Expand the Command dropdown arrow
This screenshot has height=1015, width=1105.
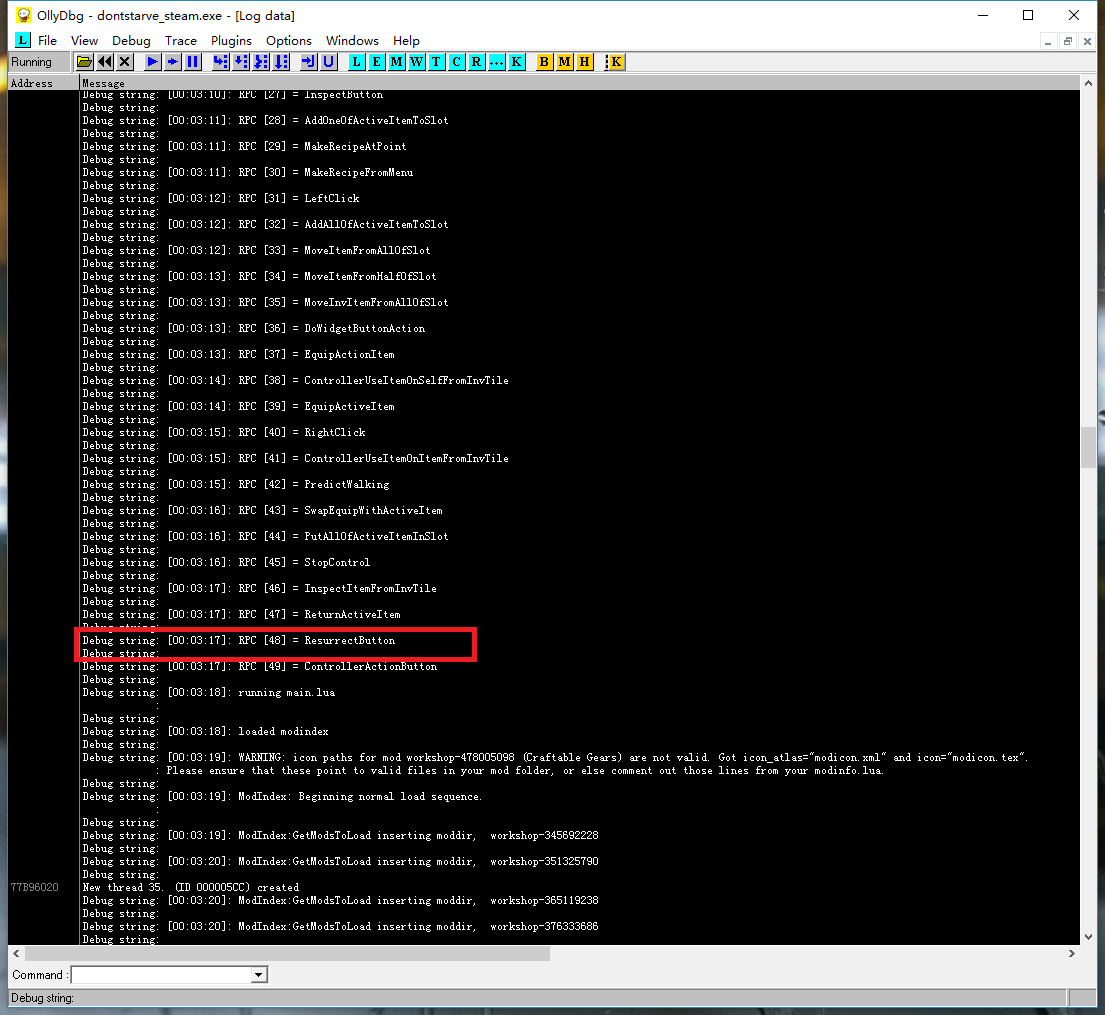(x=259, y=975)
